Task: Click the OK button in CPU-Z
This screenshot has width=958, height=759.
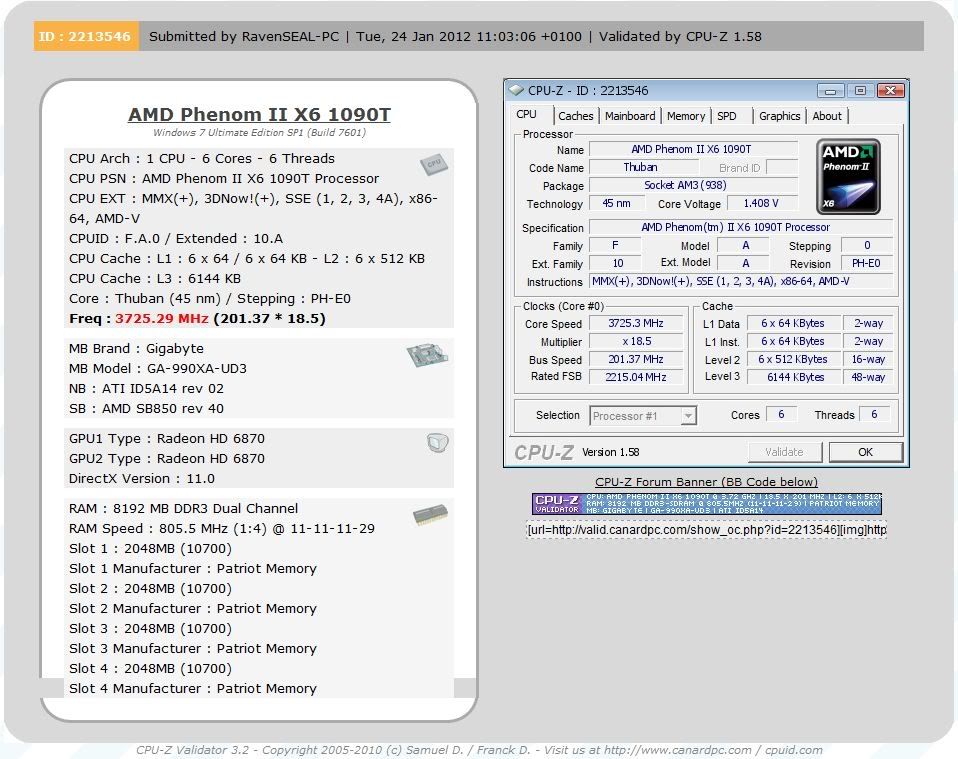Action: 865,452
